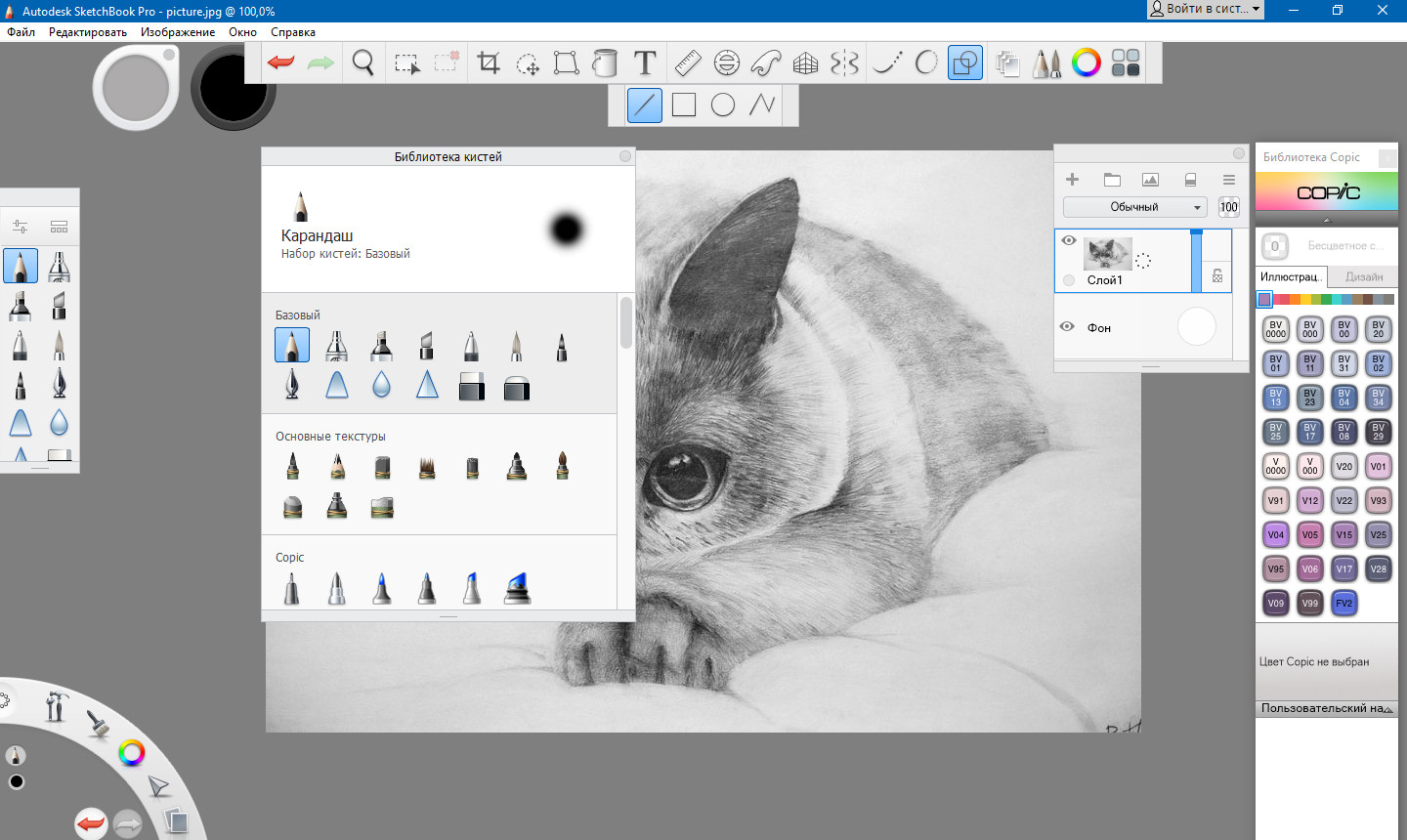This screenshot has width=1407, height=840.
Task: Click the black color puck
Action: (x=233, y=88)
